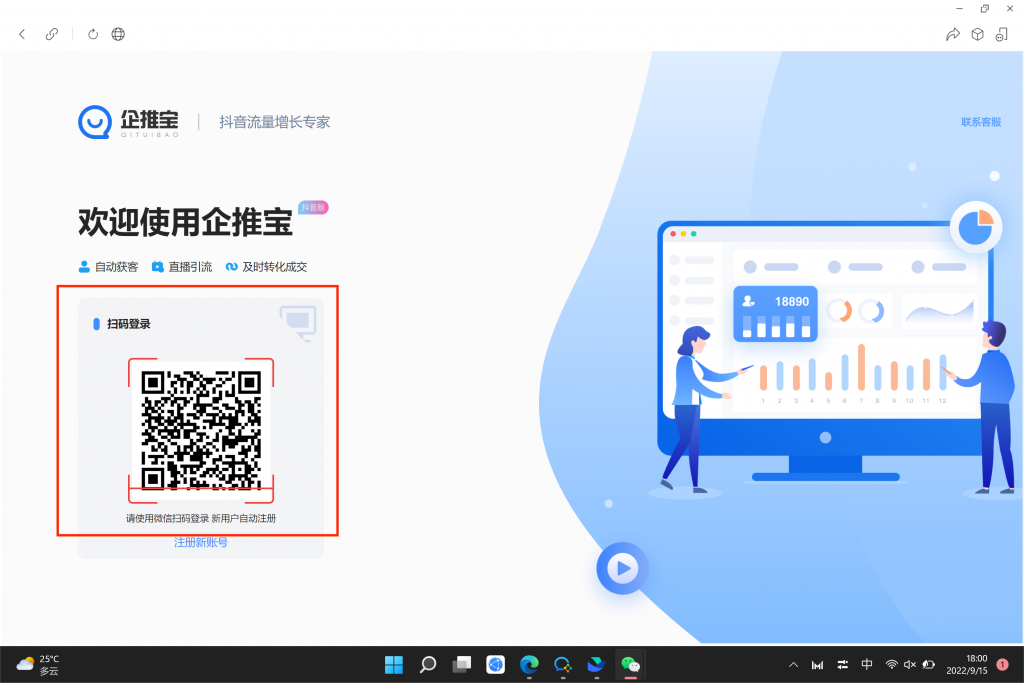Launch Microsoft Edge from taskbar

529,665
